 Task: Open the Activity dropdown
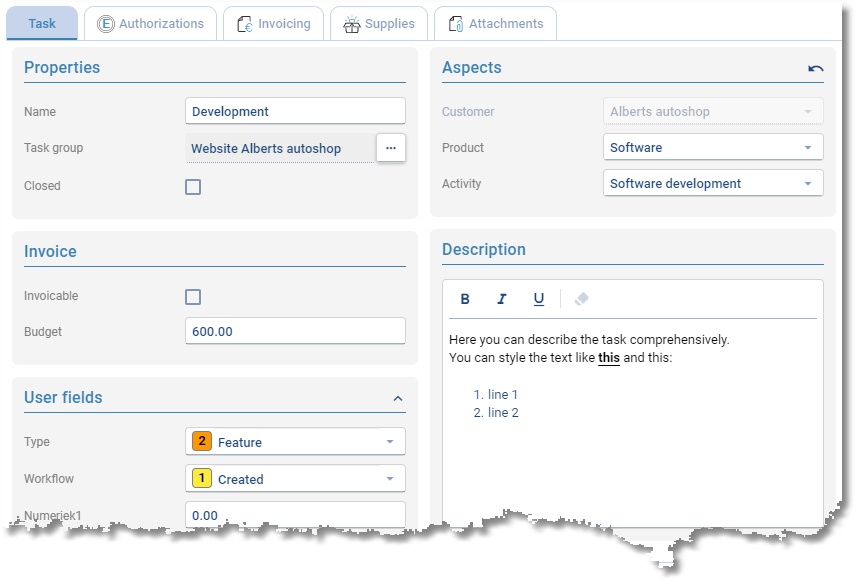(713, 183)
